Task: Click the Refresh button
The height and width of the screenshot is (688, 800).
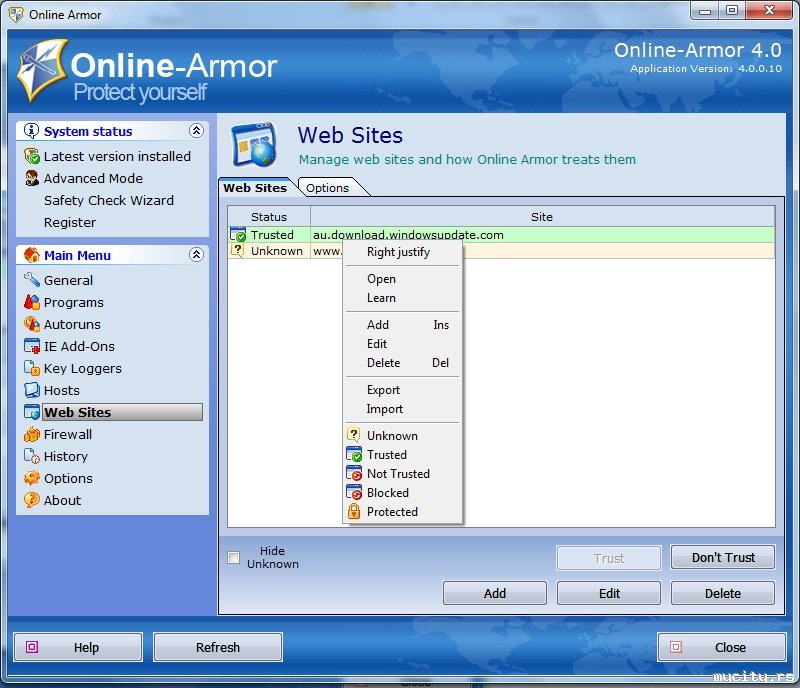Action: click(x=218, y=647)
